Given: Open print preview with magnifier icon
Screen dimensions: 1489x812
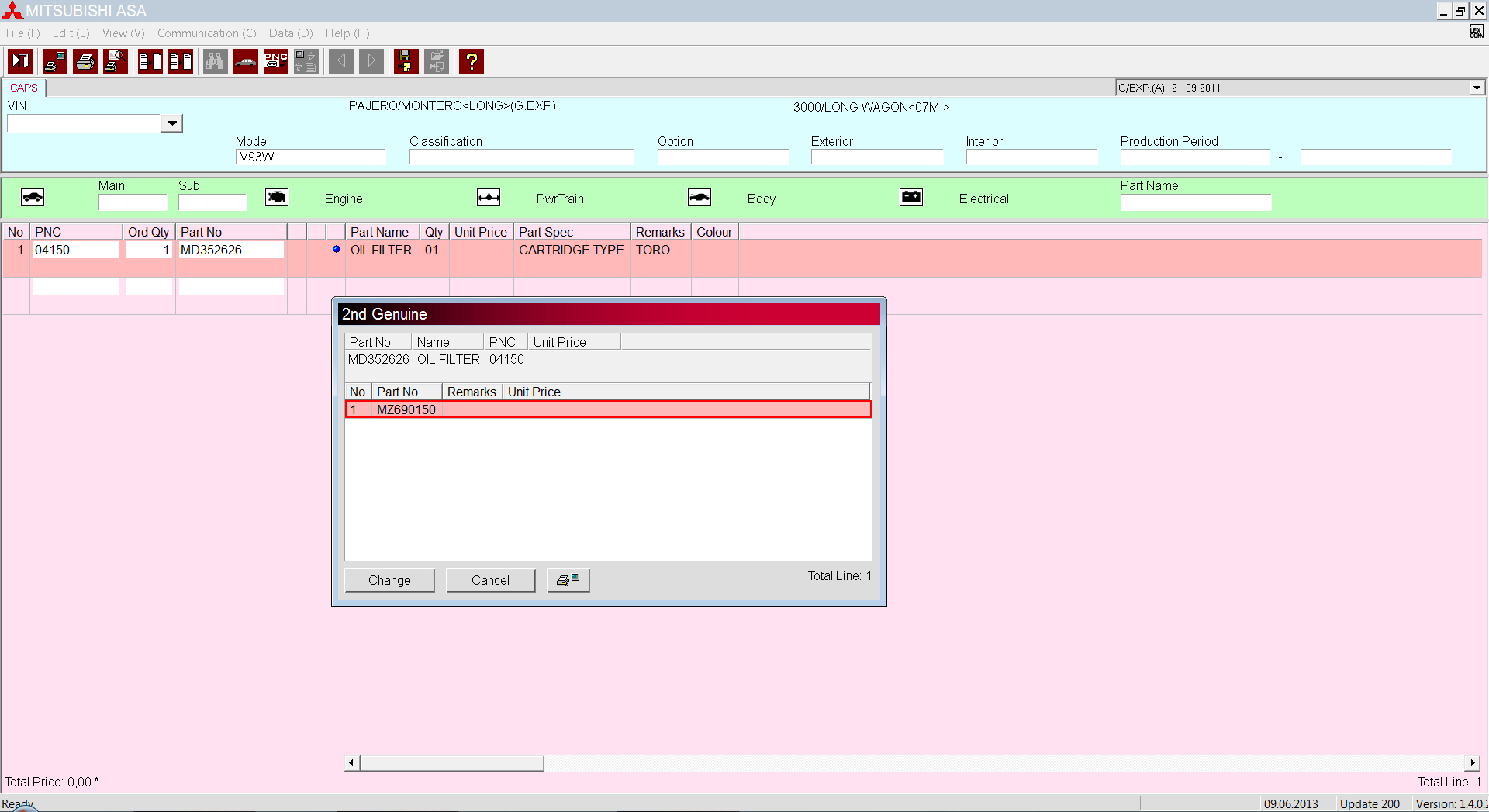Looking at the screenshot, I should [116, 61].
